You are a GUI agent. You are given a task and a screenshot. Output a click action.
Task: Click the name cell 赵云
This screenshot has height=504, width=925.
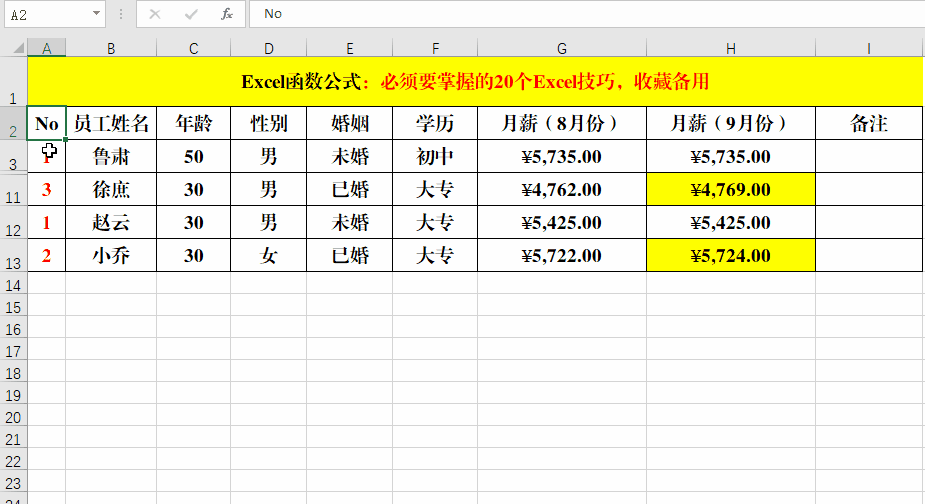(111, 222)
